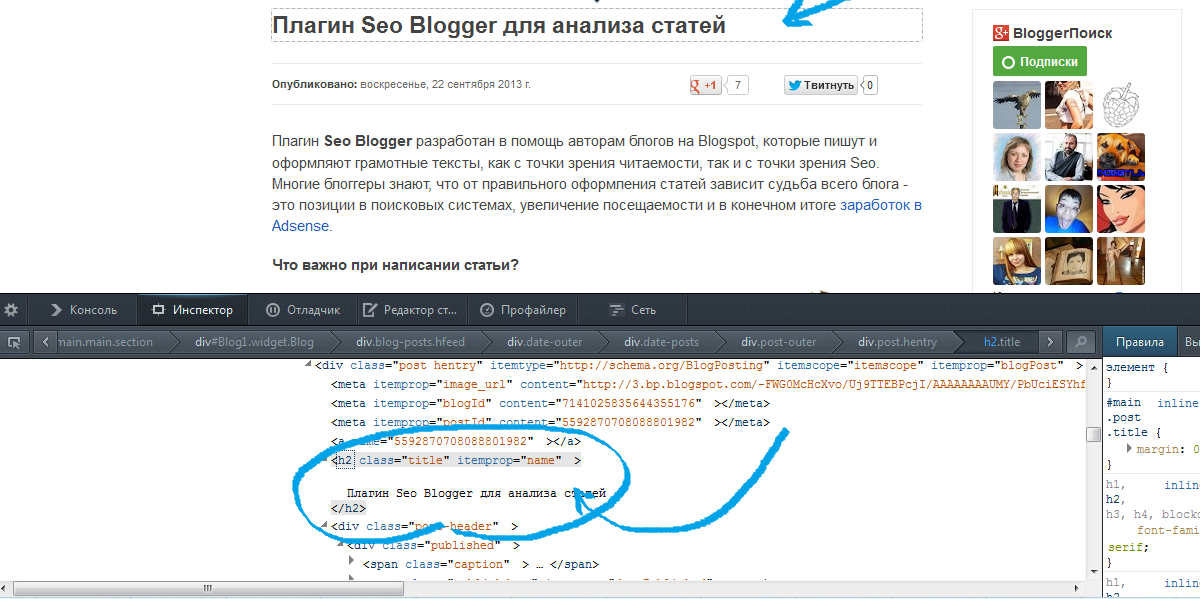This screenshot has height=599, width=1200.
Task: Expand the margin property in Rules panel
Action: click(1130, 449)
